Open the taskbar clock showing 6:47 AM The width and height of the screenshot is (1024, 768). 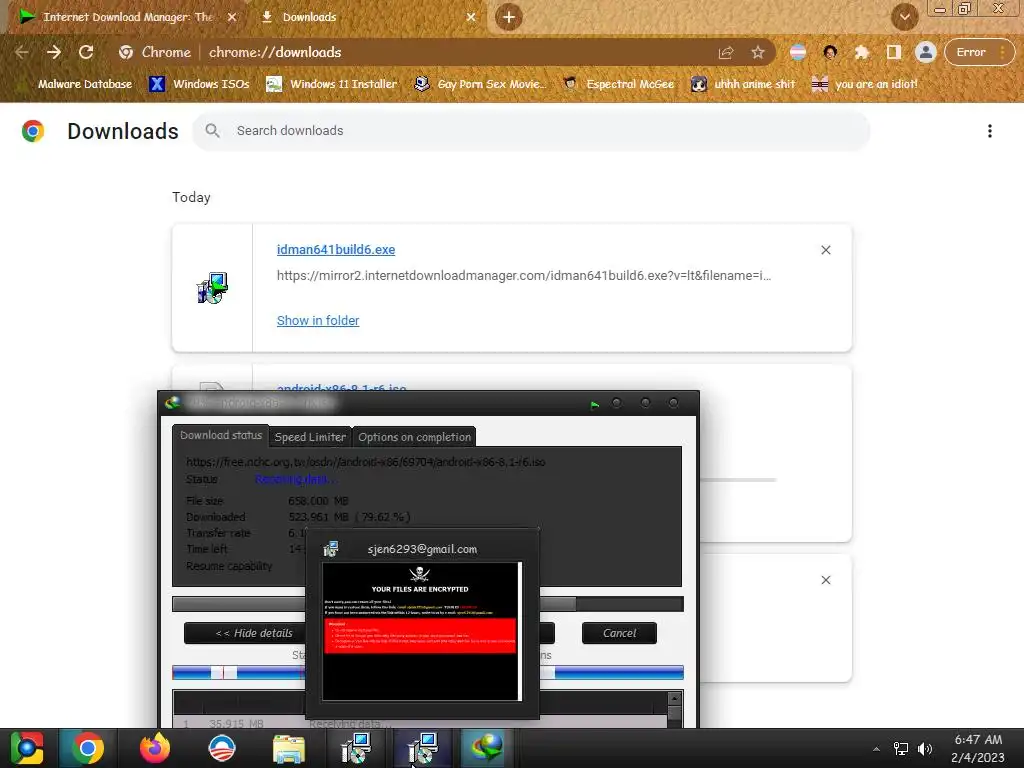coord(978,748)
